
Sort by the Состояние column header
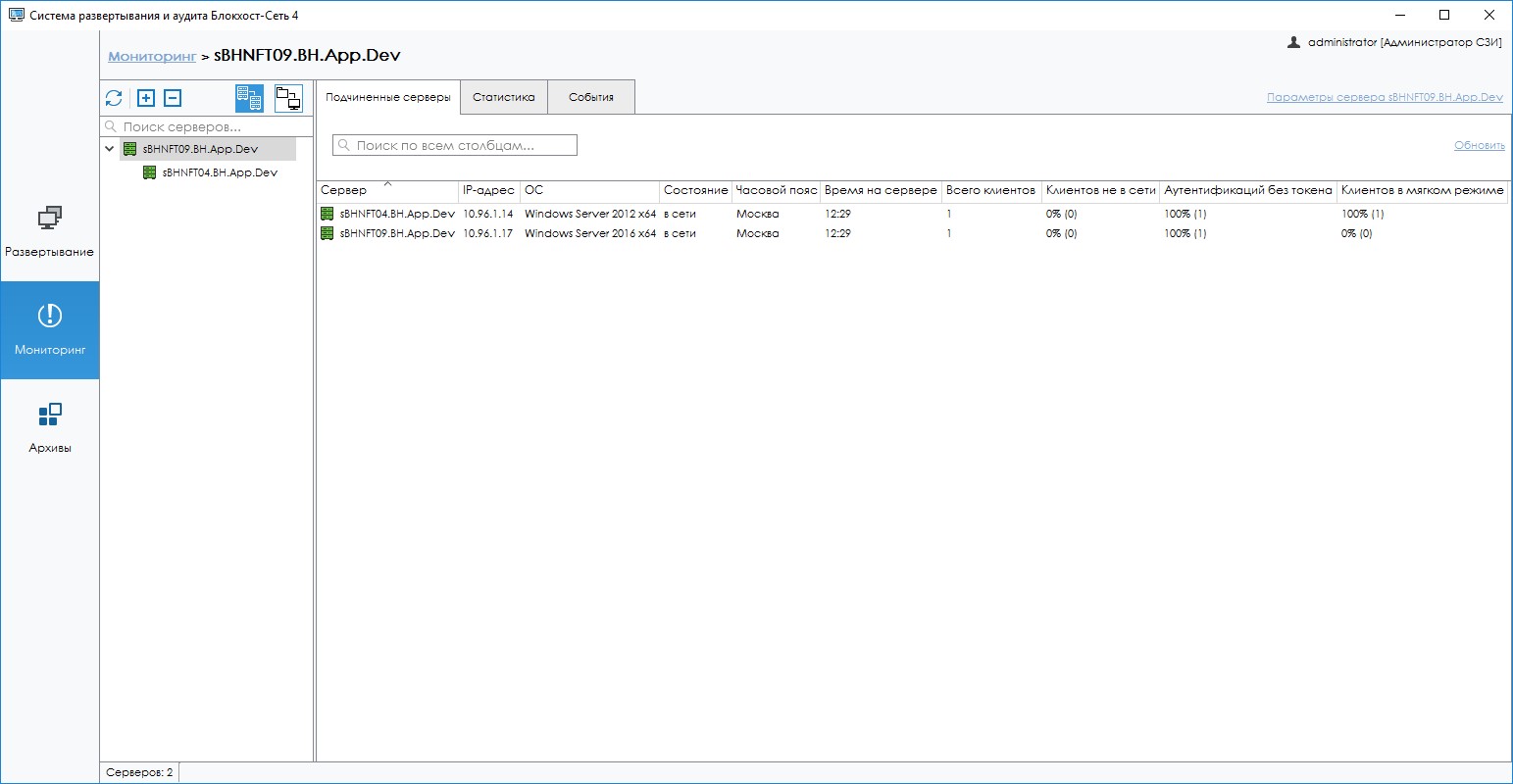(695, 190)
